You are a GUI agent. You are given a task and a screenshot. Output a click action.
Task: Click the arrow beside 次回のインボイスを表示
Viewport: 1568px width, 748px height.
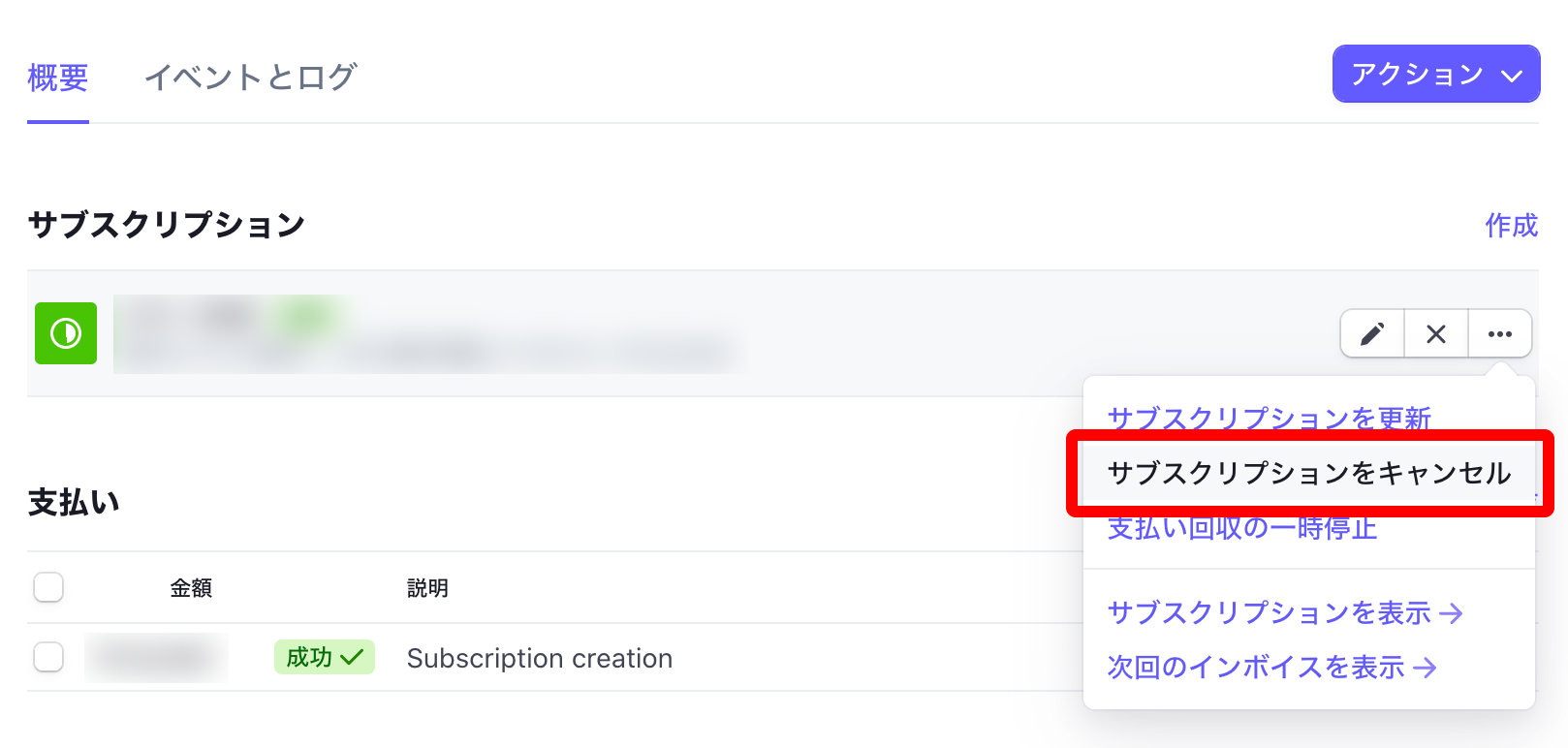1425,668
